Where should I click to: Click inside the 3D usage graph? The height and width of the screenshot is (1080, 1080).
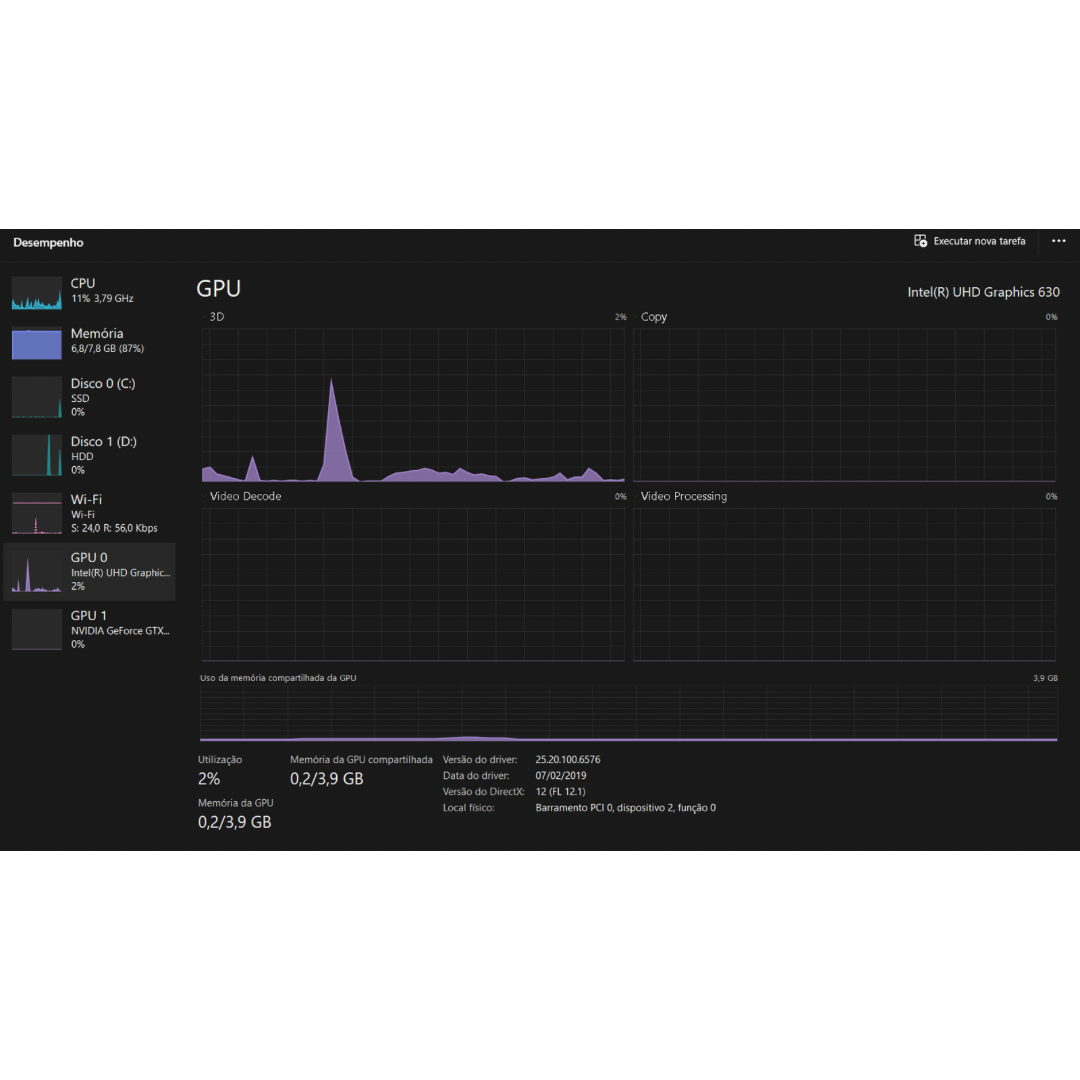click(x=413, y=405)
